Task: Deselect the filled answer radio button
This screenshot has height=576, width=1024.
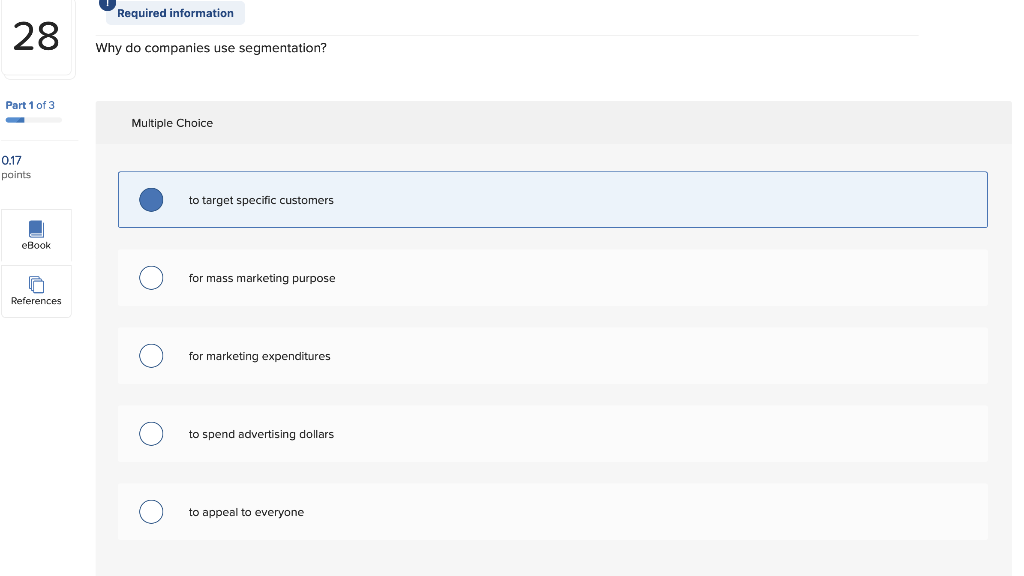Action: point(151,199)
